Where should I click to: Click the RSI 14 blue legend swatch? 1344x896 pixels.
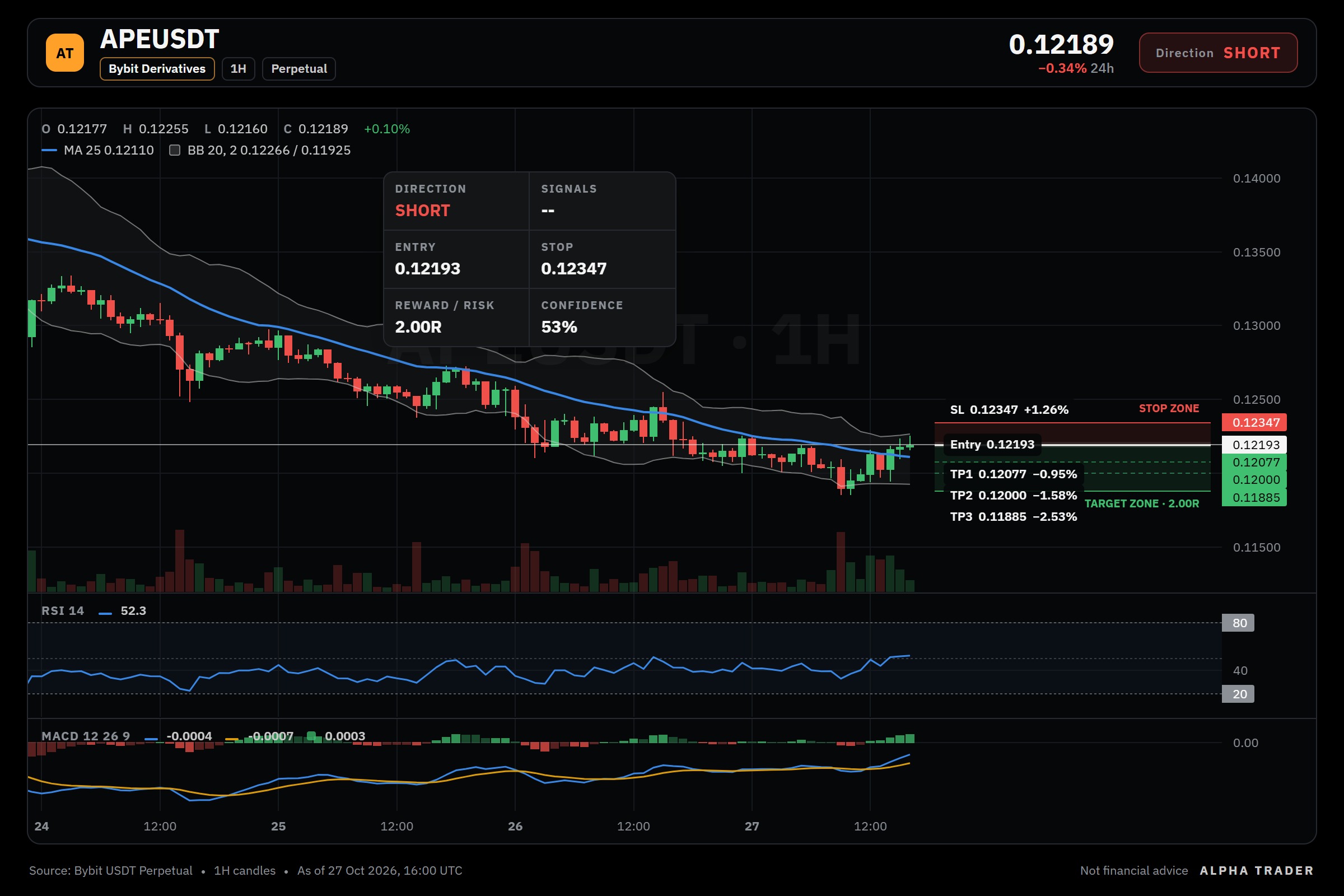(x=105, y=613)
